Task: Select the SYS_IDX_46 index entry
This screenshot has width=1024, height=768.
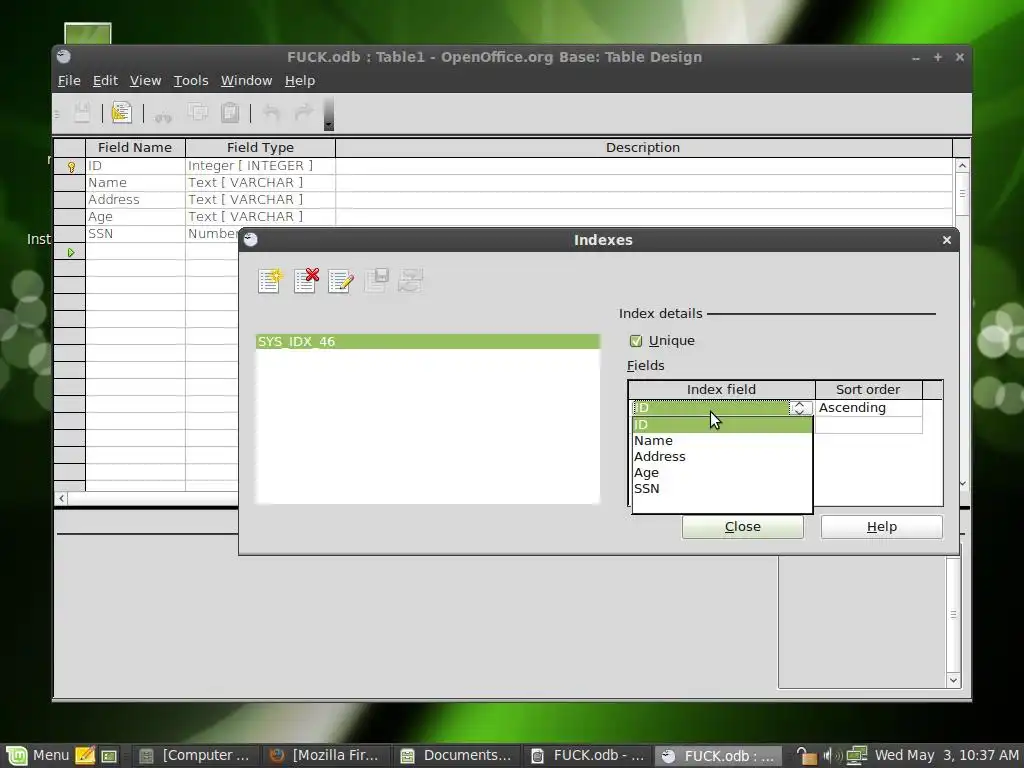Action: pyautogui.click(x=428, y=342)
